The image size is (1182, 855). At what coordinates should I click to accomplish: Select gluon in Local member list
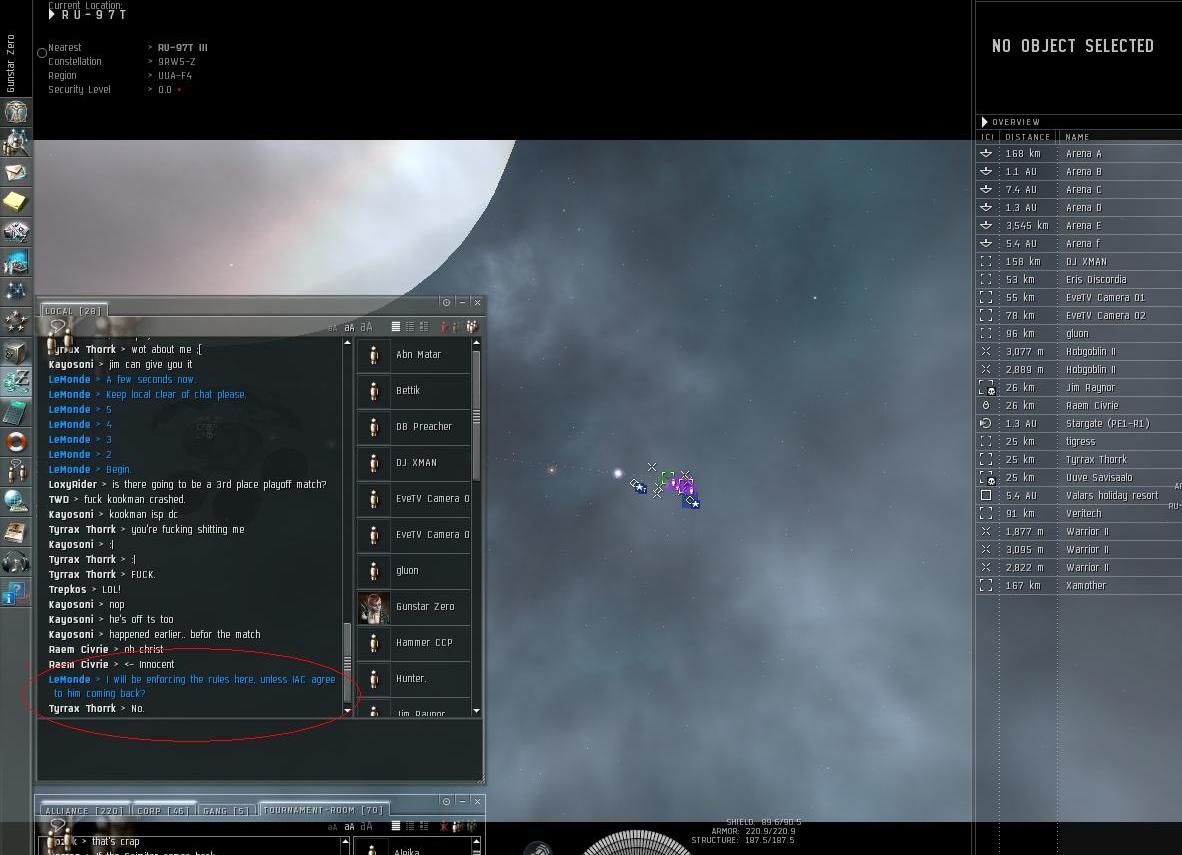point(413,571)
